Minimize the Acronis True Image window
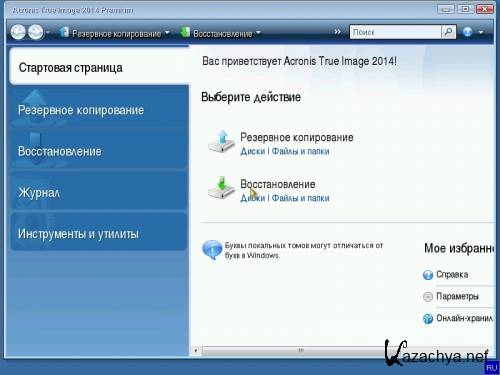 [446, 9]
